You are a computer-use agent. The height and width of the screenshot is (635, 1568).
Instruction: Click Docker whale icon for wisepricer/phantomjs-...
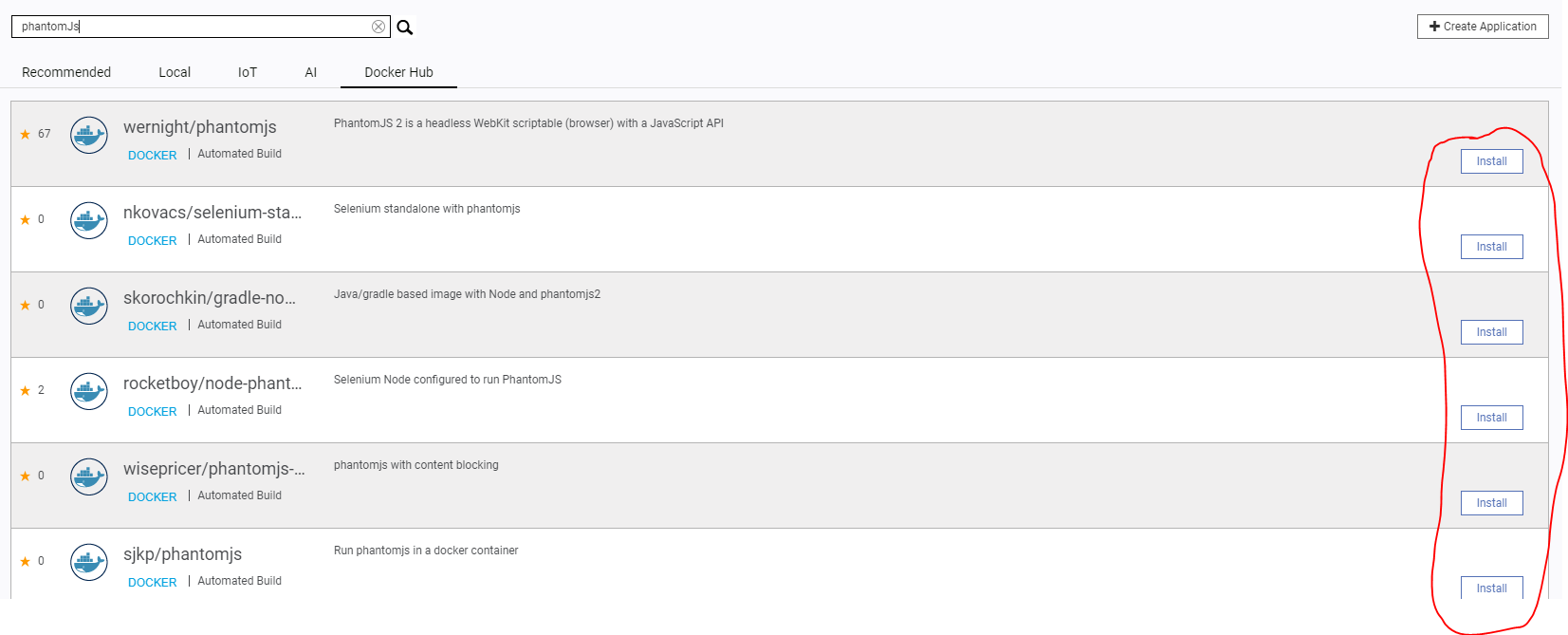[x=89, y=476]
